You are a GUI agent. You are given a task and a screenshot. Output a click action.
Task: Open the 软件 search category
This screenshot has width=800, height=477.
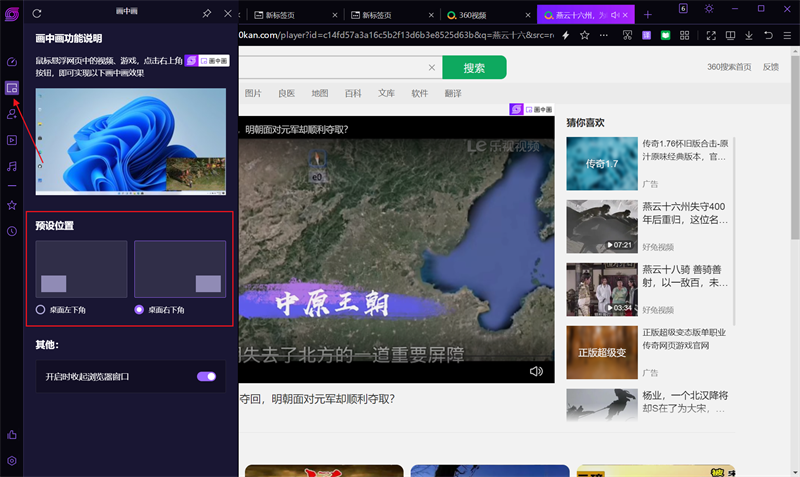(x=420, y=93)
